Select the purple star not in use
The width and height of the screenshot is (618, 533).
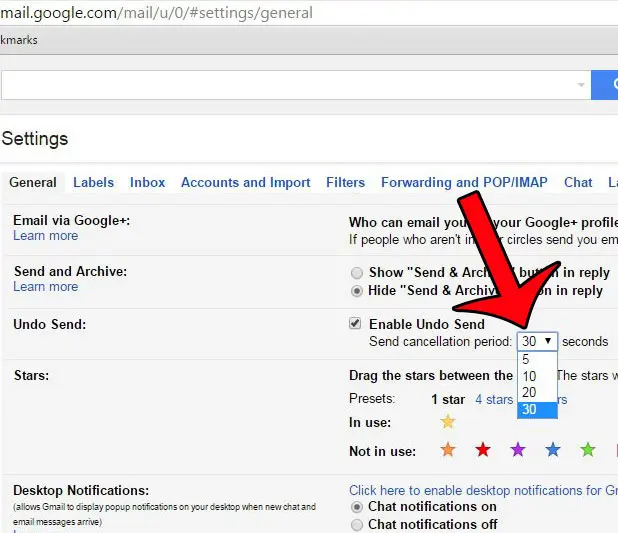[x=518, y=449]
